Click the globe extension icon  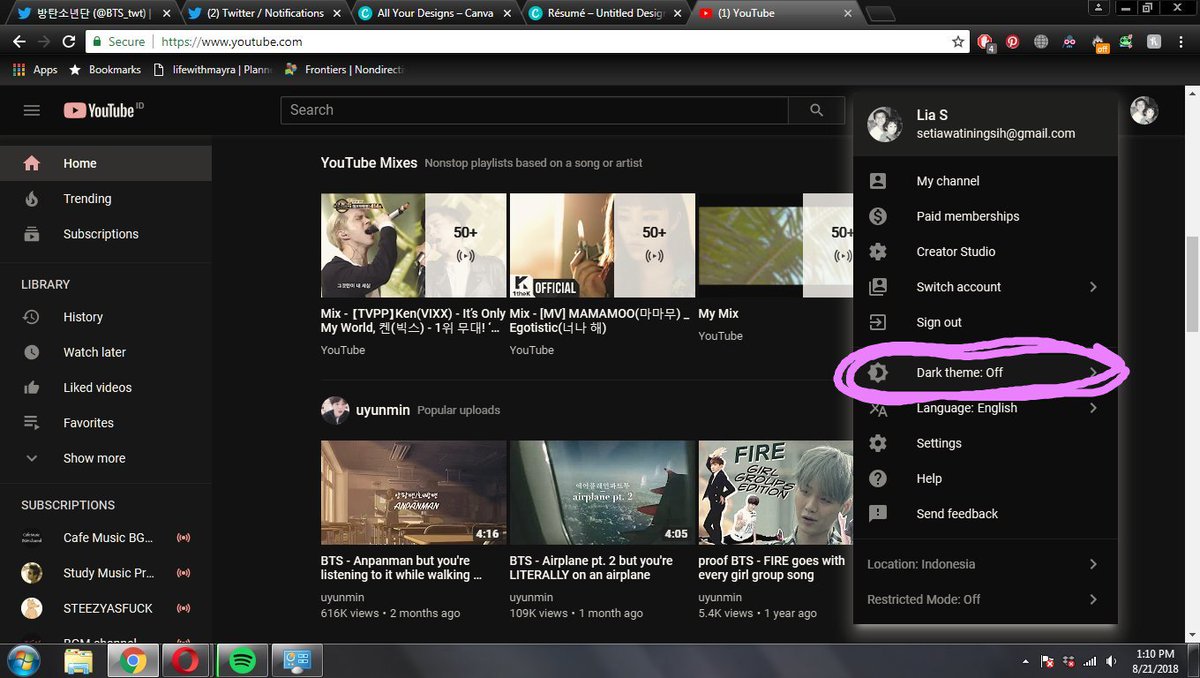[1041, 42]
